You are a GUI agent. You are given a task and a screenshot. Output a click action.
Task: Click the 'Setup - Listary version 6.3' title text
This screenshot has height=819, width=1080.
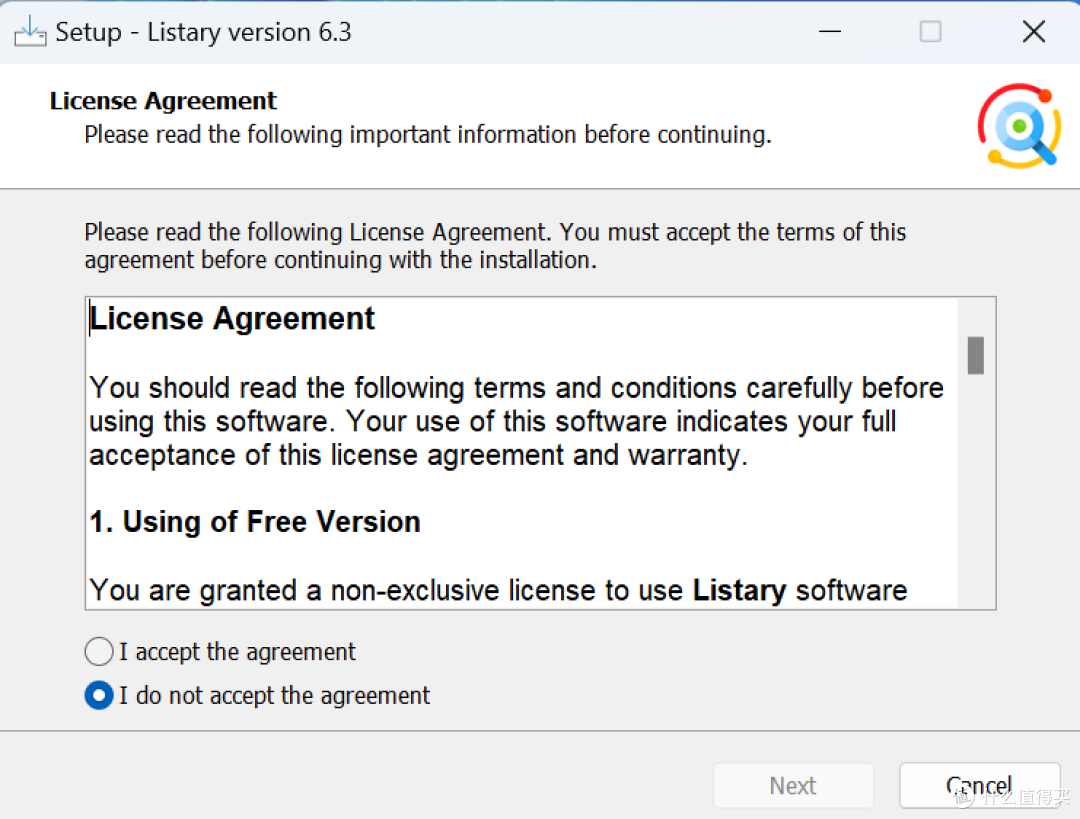pos(203,32)
